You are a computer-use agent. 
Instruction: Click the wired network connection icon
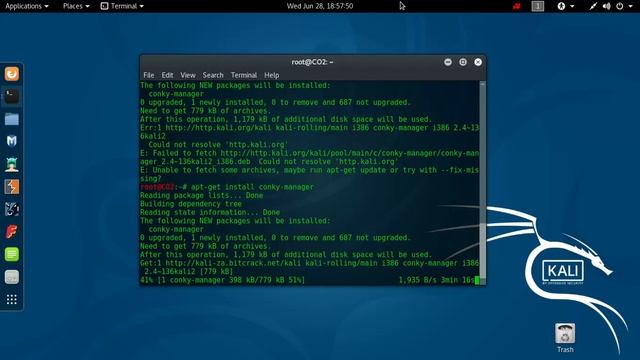593,6
